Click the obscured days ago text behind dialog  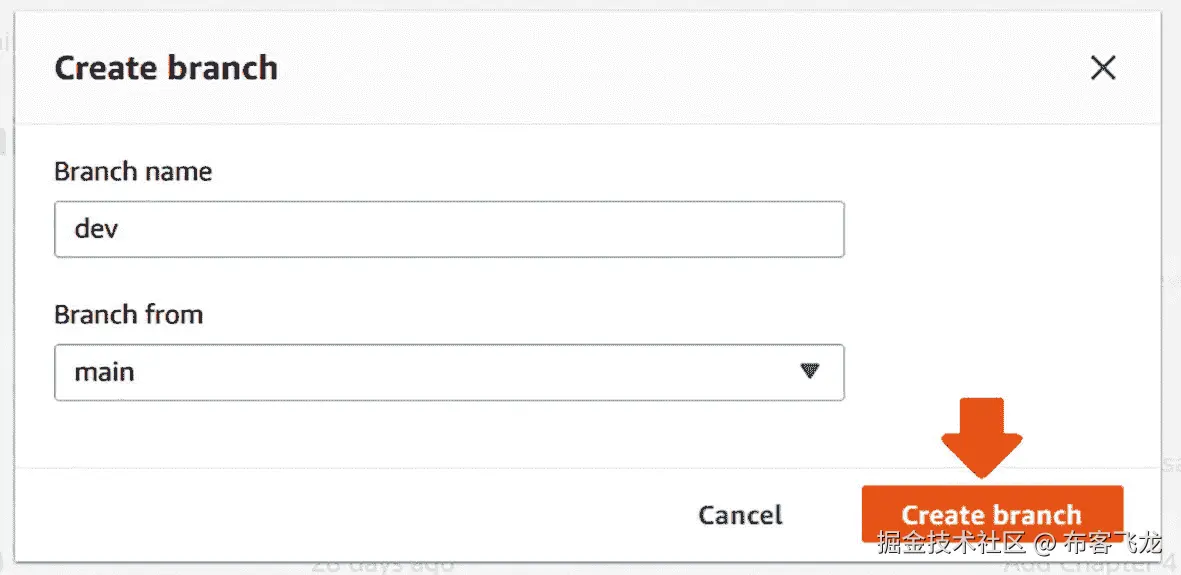point(382,566)
